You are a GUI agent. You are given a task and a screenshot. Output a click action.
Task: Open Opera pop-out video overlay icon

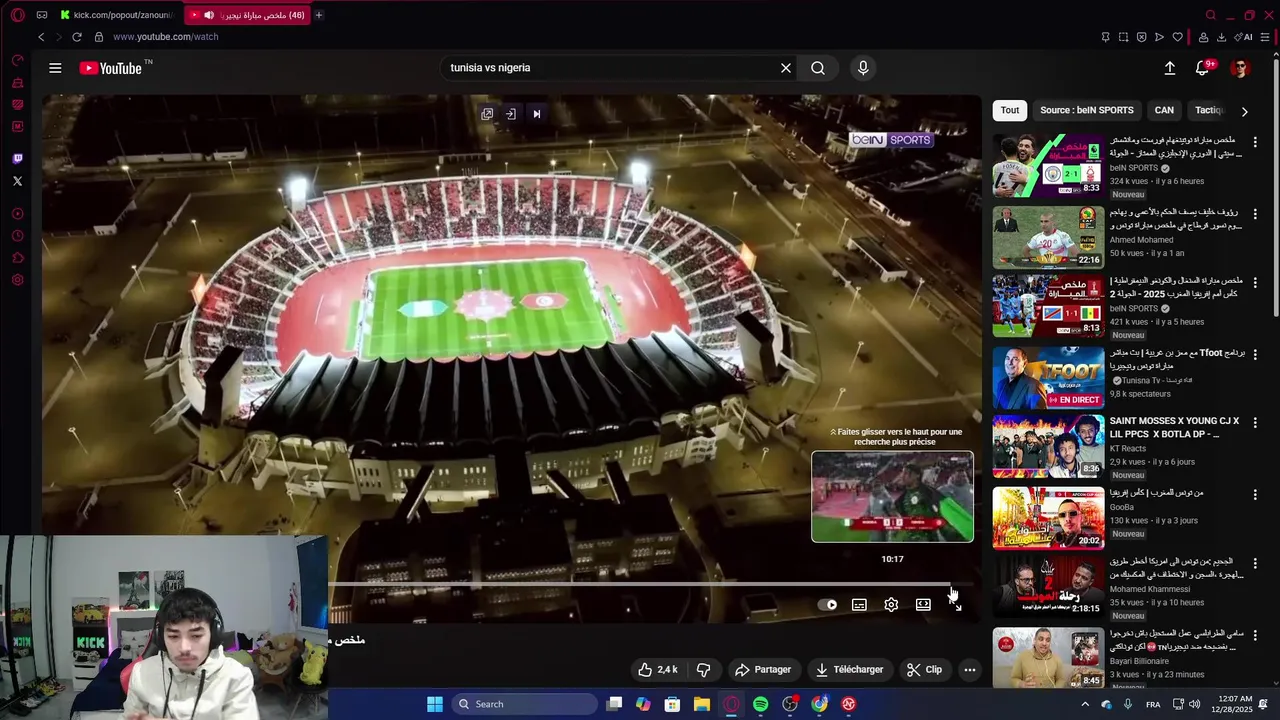pyautogui.click(x=487, y=114)
